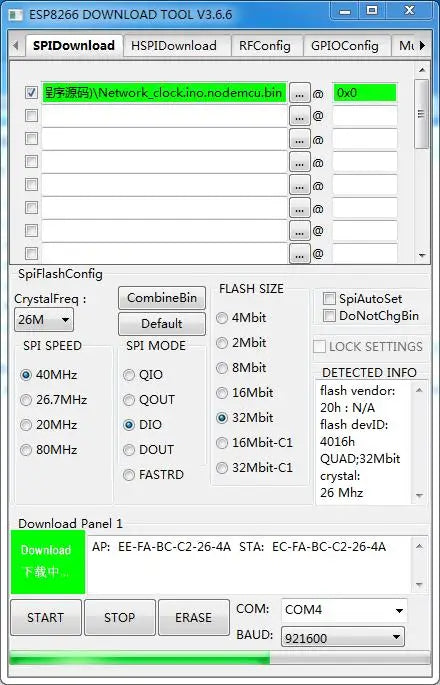
Task: Choose 80MHz SPI speed option
Action: [26, 450]
